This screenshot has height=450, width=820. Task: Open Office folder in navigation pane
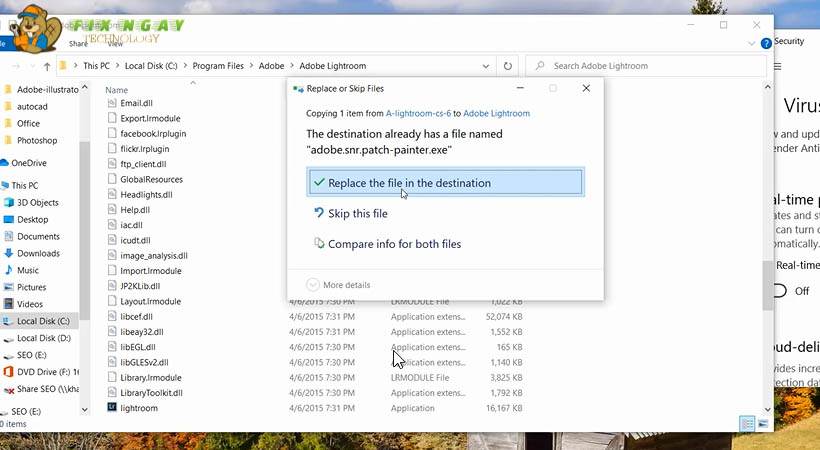(28, 123)
